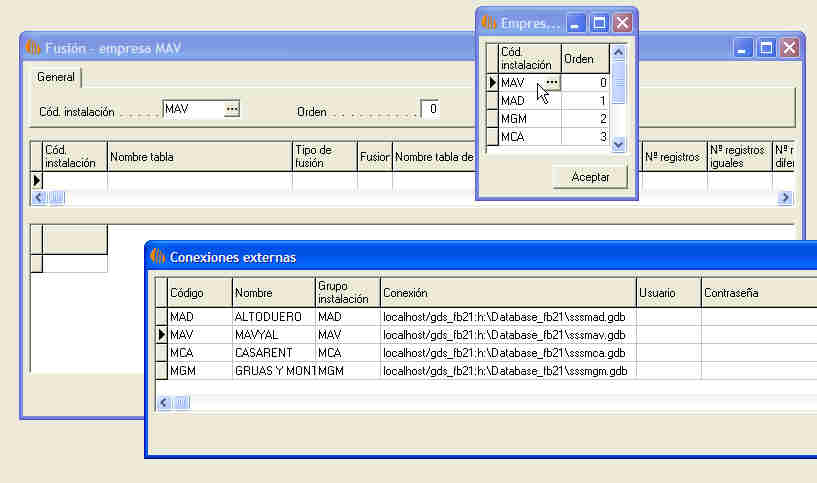Maximize the Fusión window
This screenshot has height=483, width=817.
(766, 48)
